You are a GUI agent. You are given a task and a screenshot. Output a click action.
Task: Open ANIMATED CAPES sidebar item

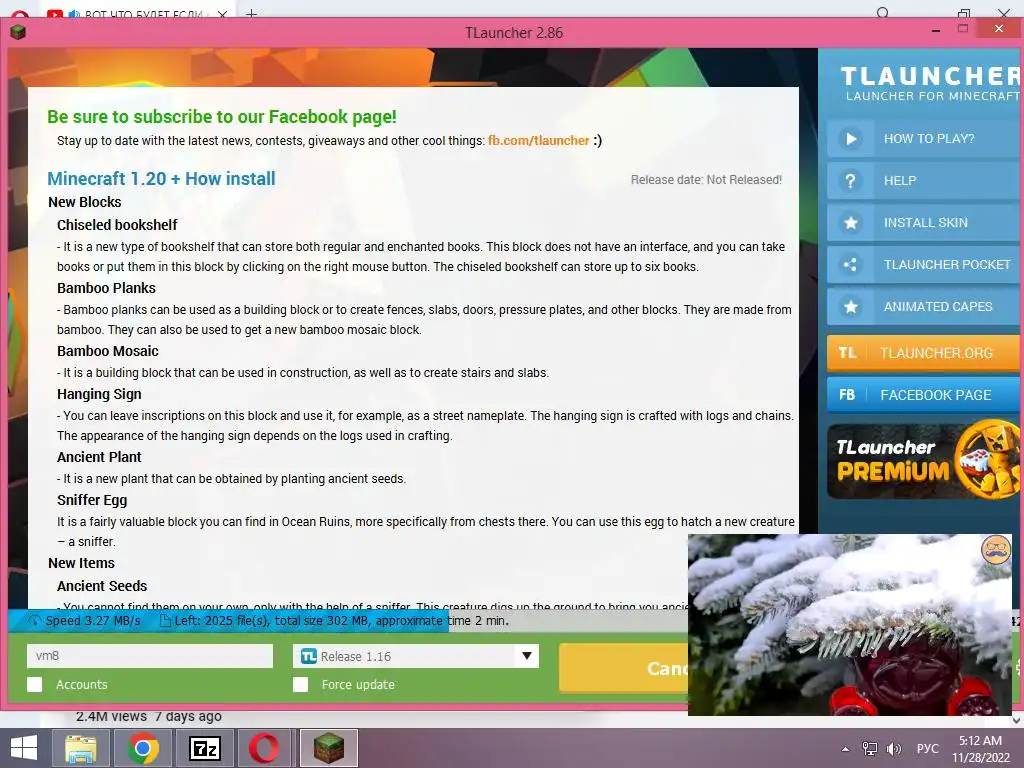pyautogui.click(x=925, y=306)
